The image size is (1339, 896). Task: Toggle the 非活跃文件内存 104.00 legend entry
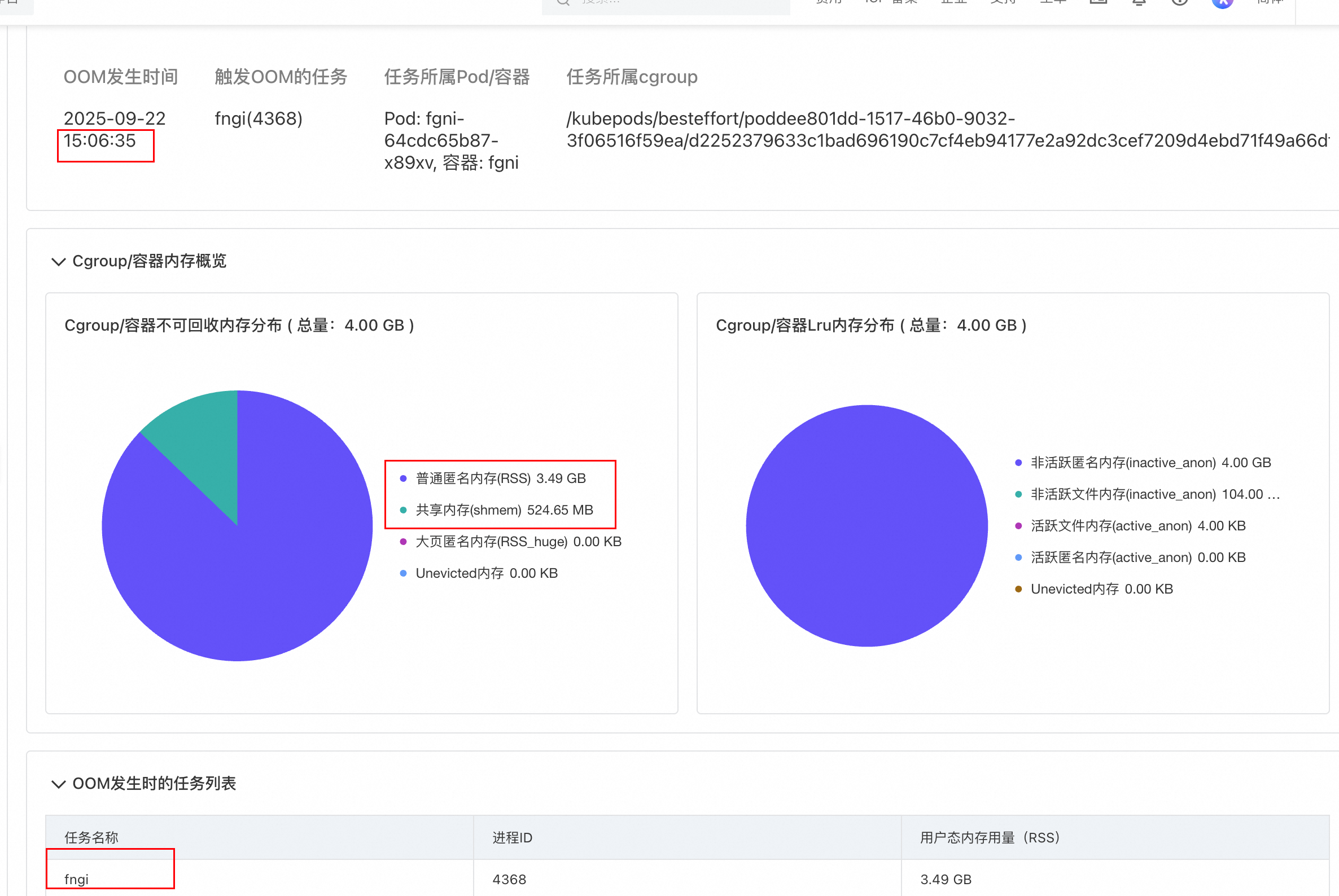tap(1155, 494)
